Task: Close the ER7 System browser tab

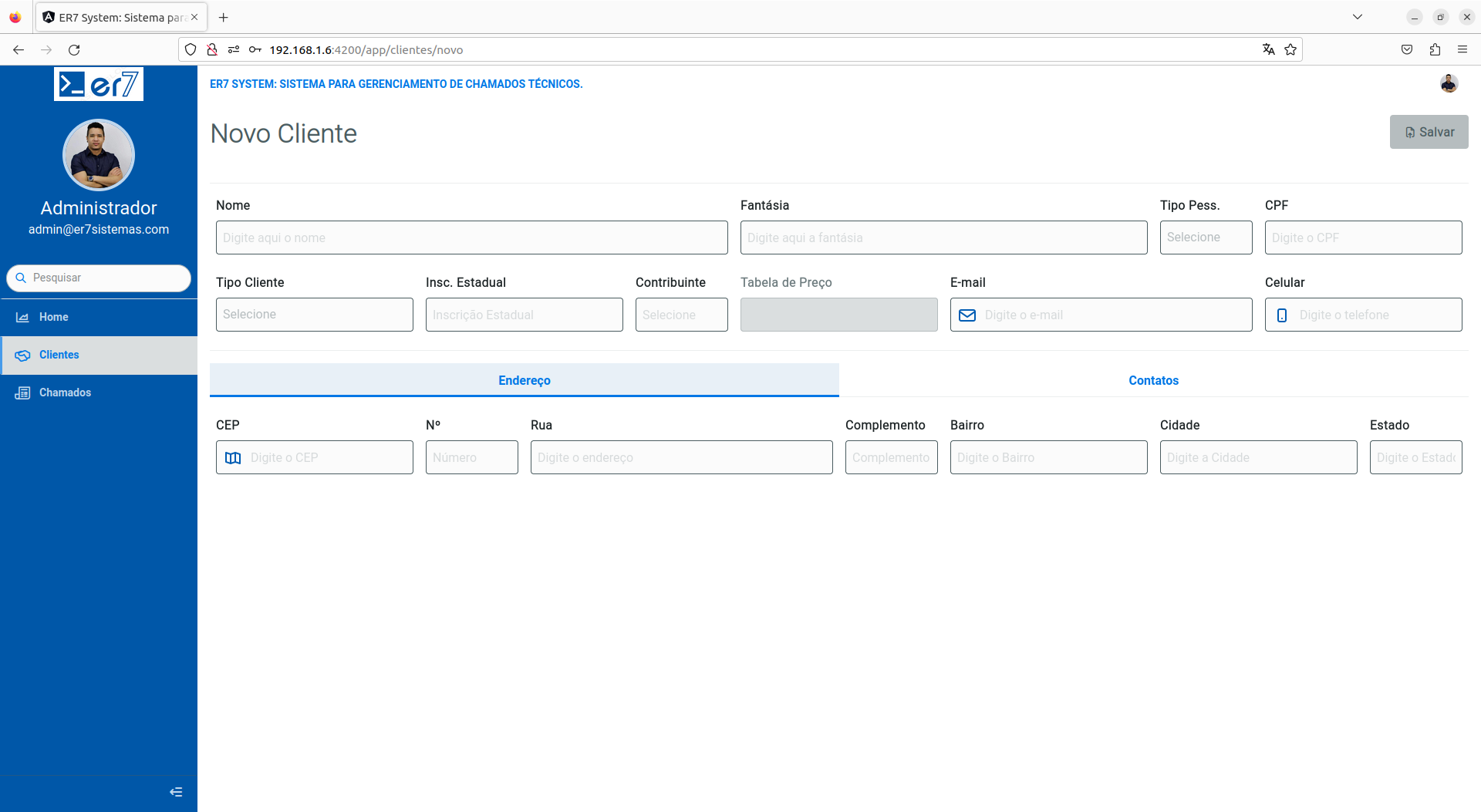Action: coord(194,17)
